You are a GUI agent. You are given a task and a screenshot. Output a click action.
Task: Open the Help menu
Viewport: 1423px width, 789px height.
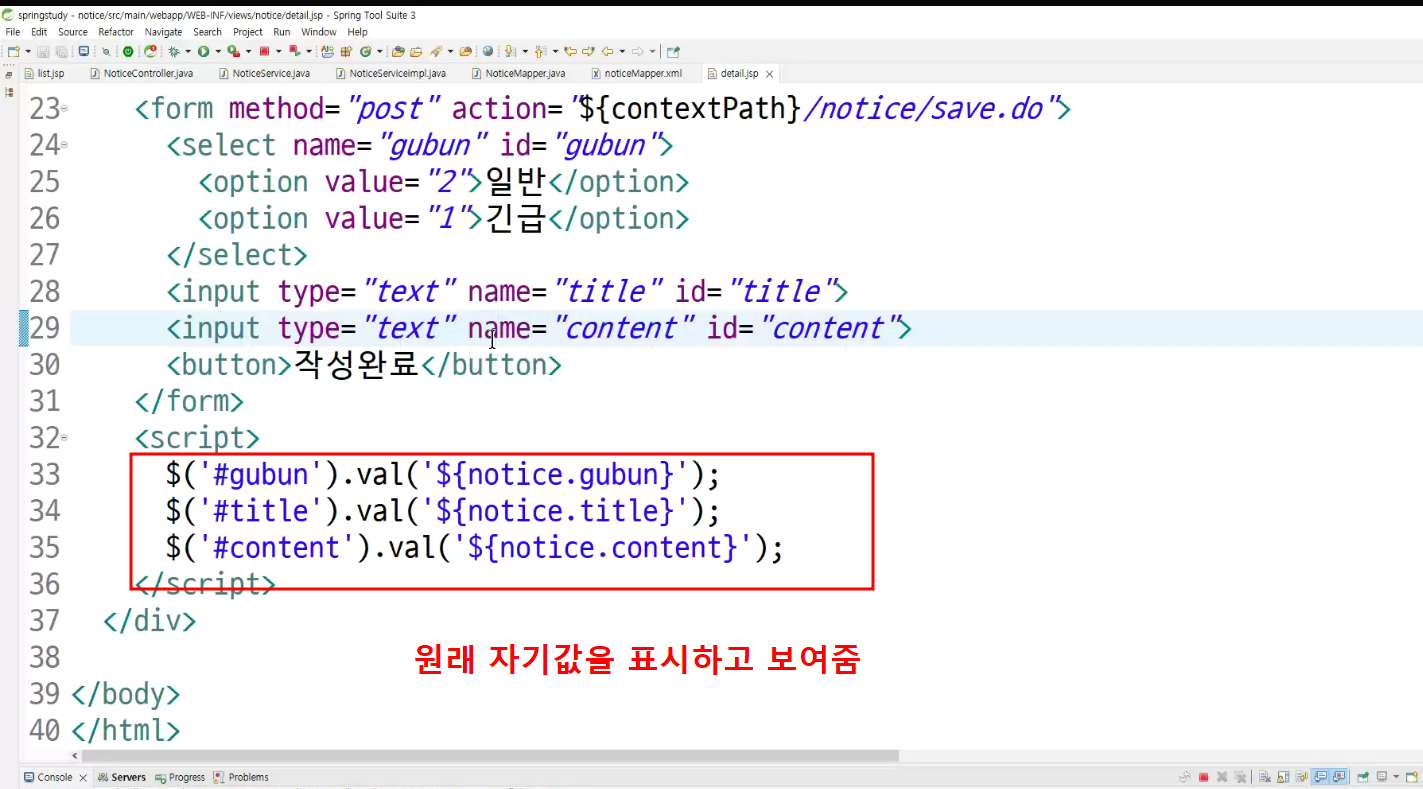[357, 32]
